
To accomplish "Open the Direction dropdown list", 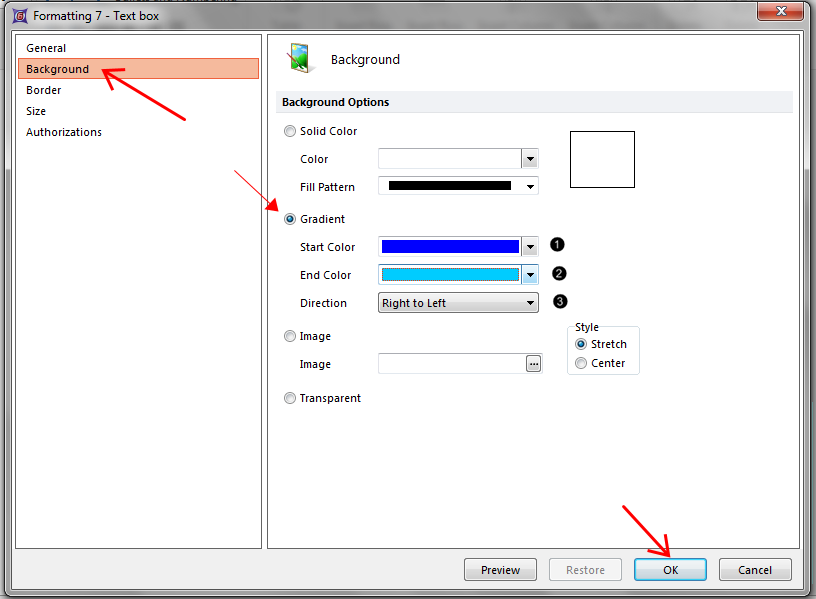I will point(530,303).
